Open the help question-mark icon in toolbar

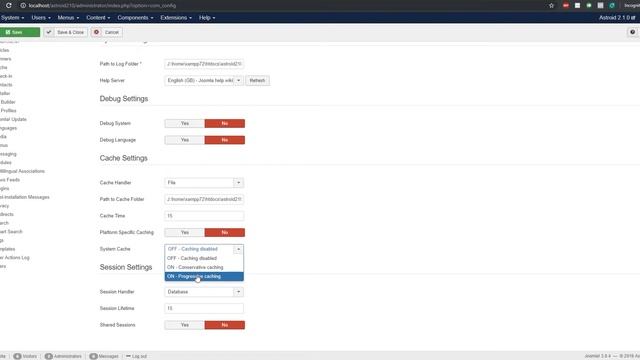pyautogui.click(x=632, y=32)
